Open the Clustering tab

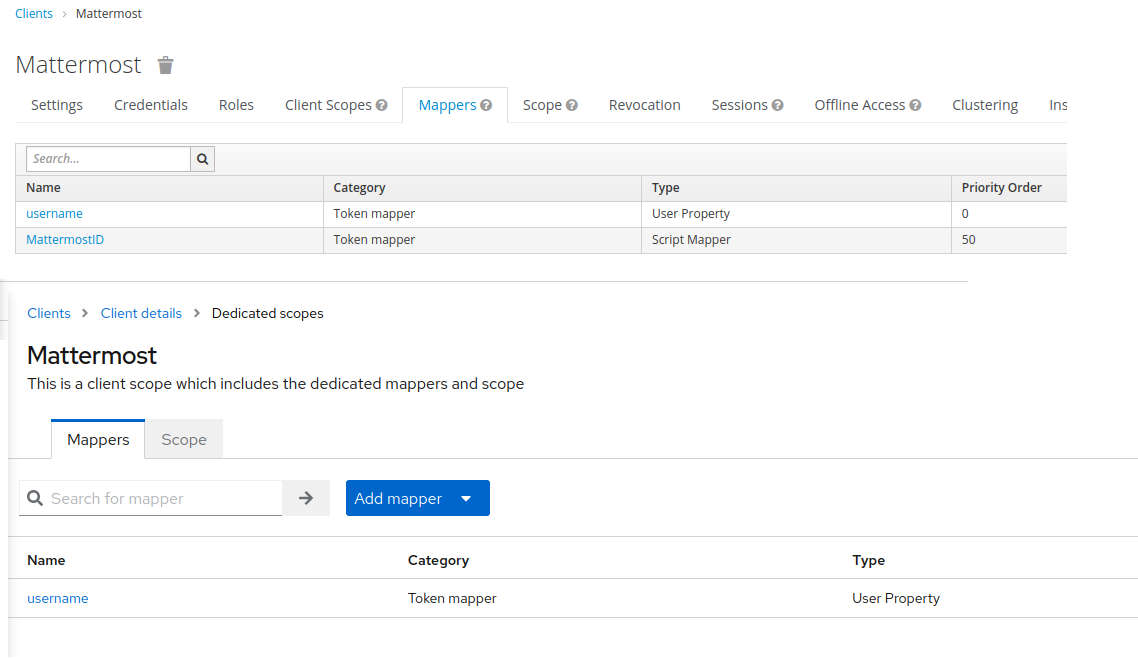985,105
